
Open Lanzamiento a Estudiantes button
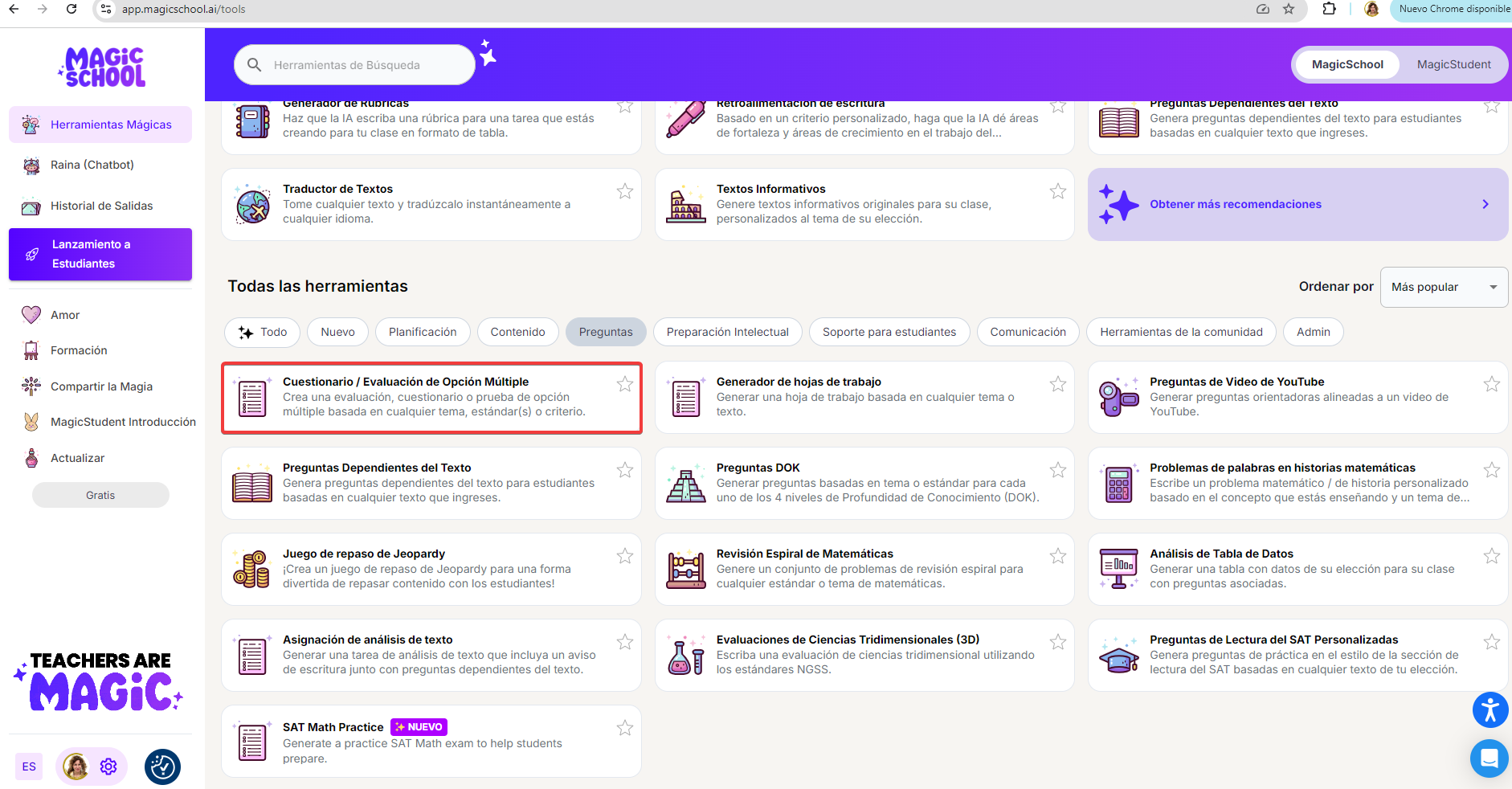100,254
